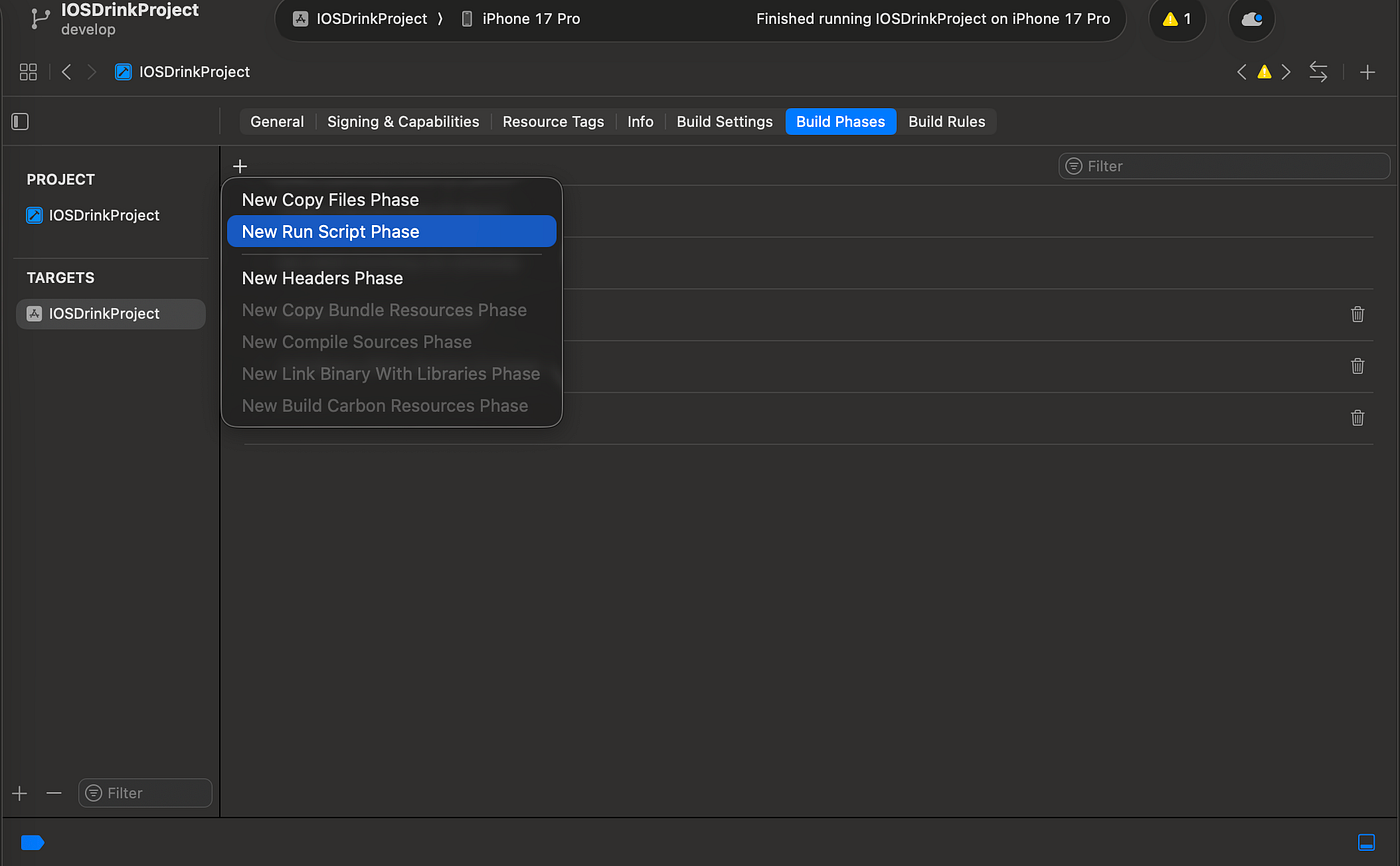
Task: Click the Finished running IOSDrinkProject status message
Action: 933,19
